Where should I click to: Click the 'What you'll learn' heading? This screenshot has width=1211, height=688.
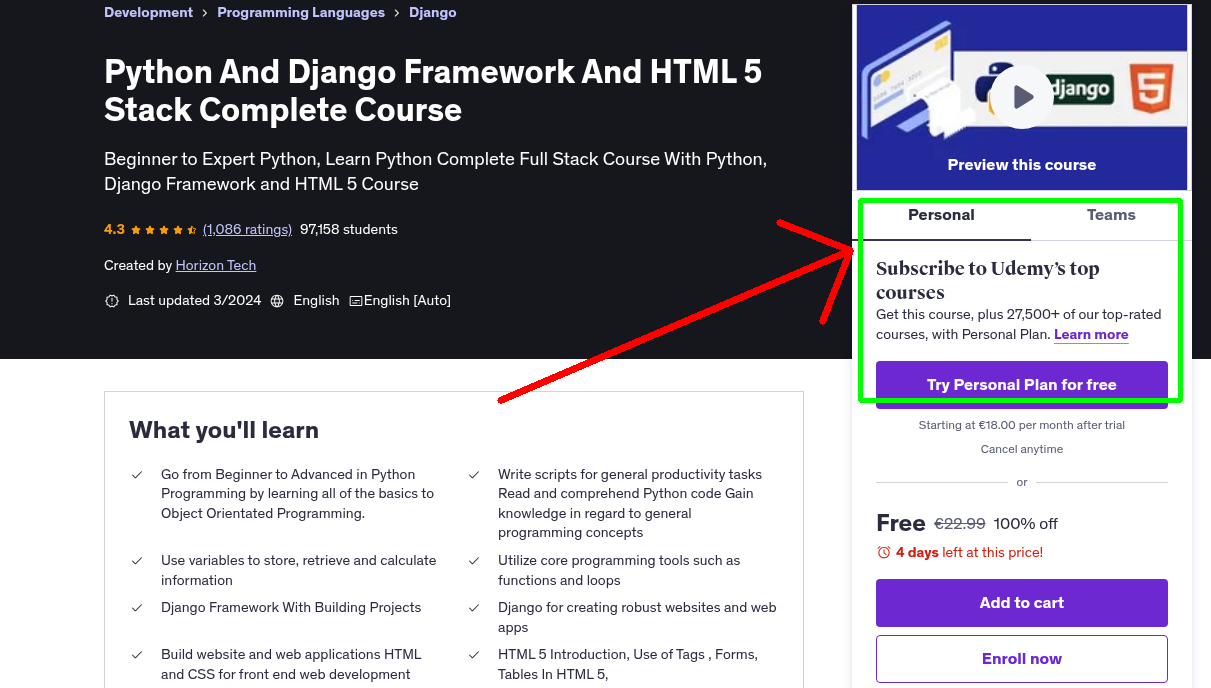(224, 430)
